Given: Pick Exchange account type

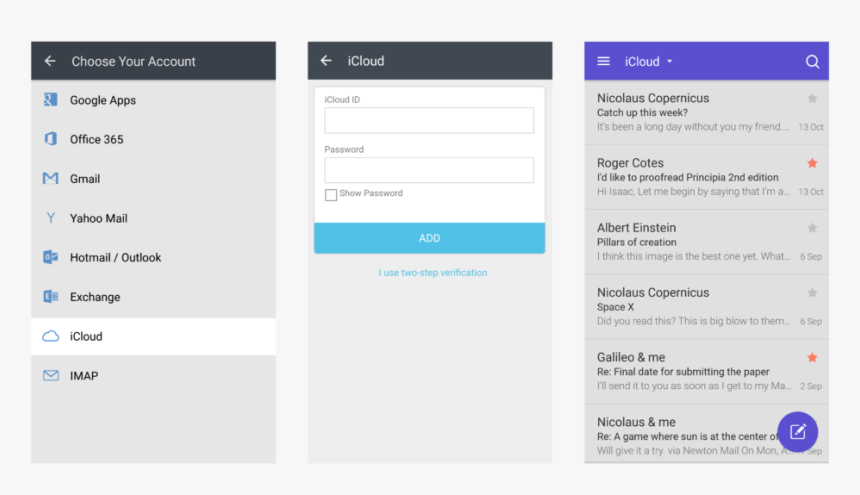Looking at the screenshot, I should [154, 297].
